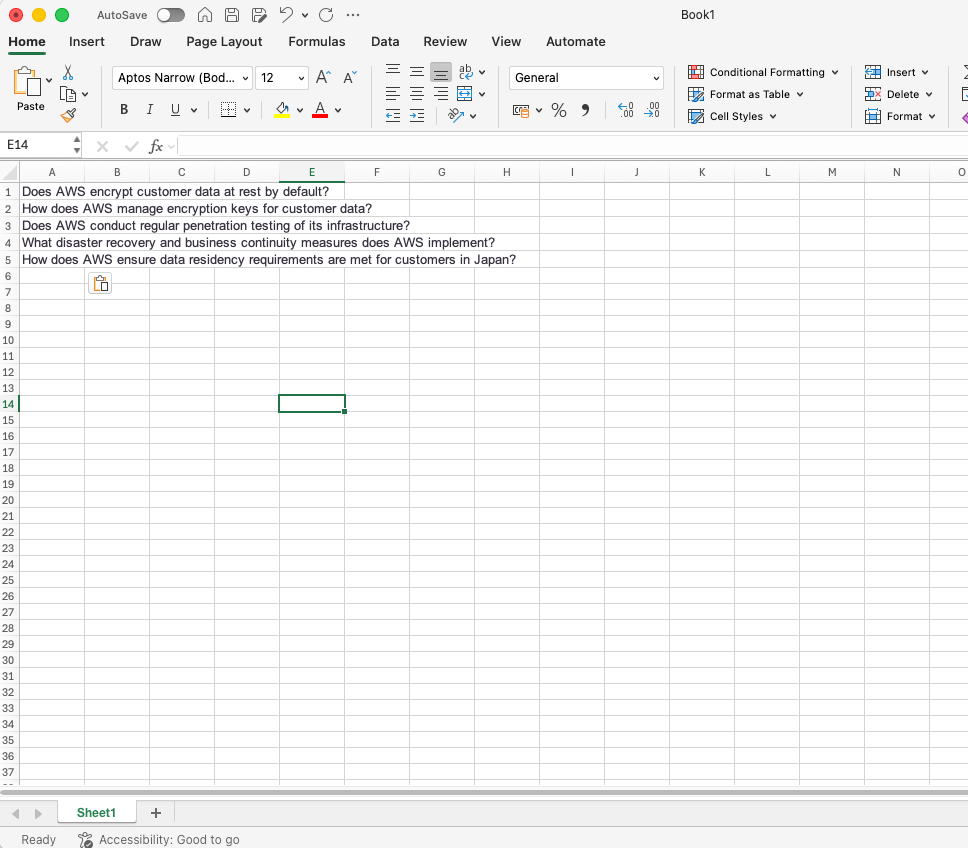Click Format as Table
The height and width of the screenshot is (848, 968).
(746, 94)
